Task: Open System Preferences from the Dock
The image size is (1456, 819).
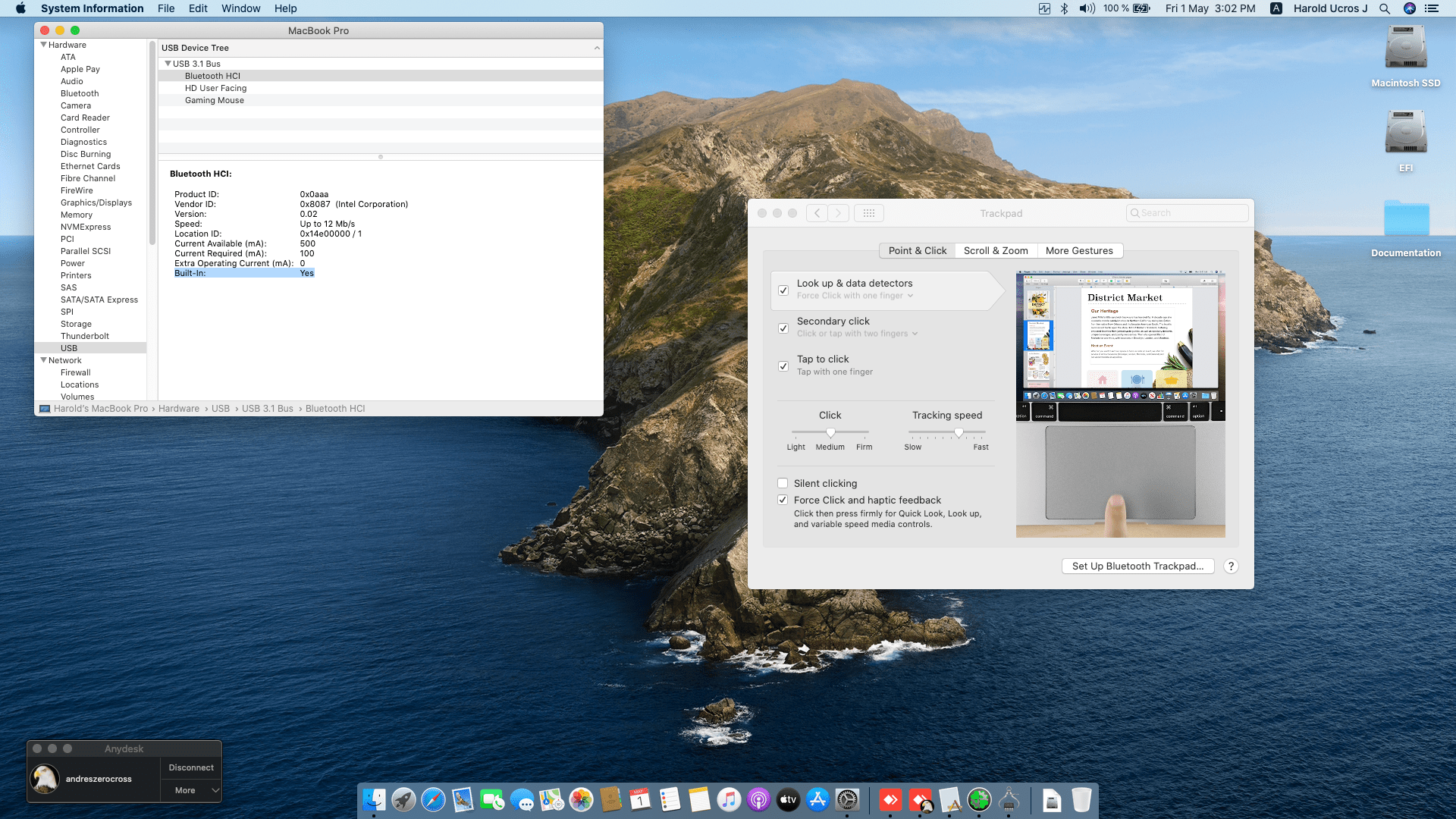Action: pos(847,799)
